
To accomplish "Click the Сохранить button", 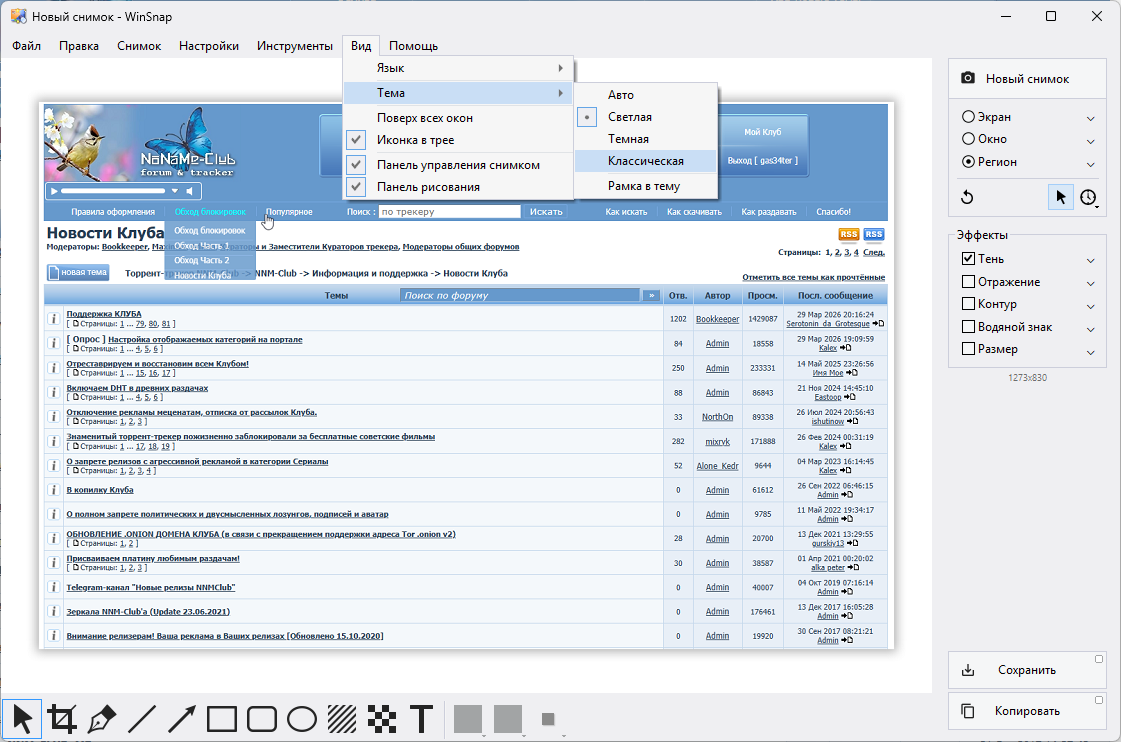I will pyautogui.click(x=1026, y=670).
